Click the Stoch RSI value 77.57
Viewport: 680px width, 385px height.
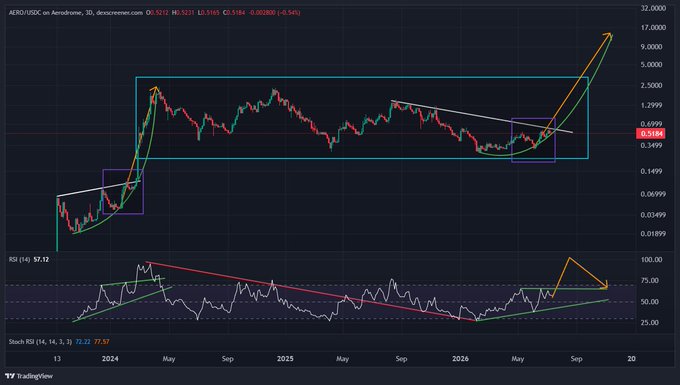(101, 342)
